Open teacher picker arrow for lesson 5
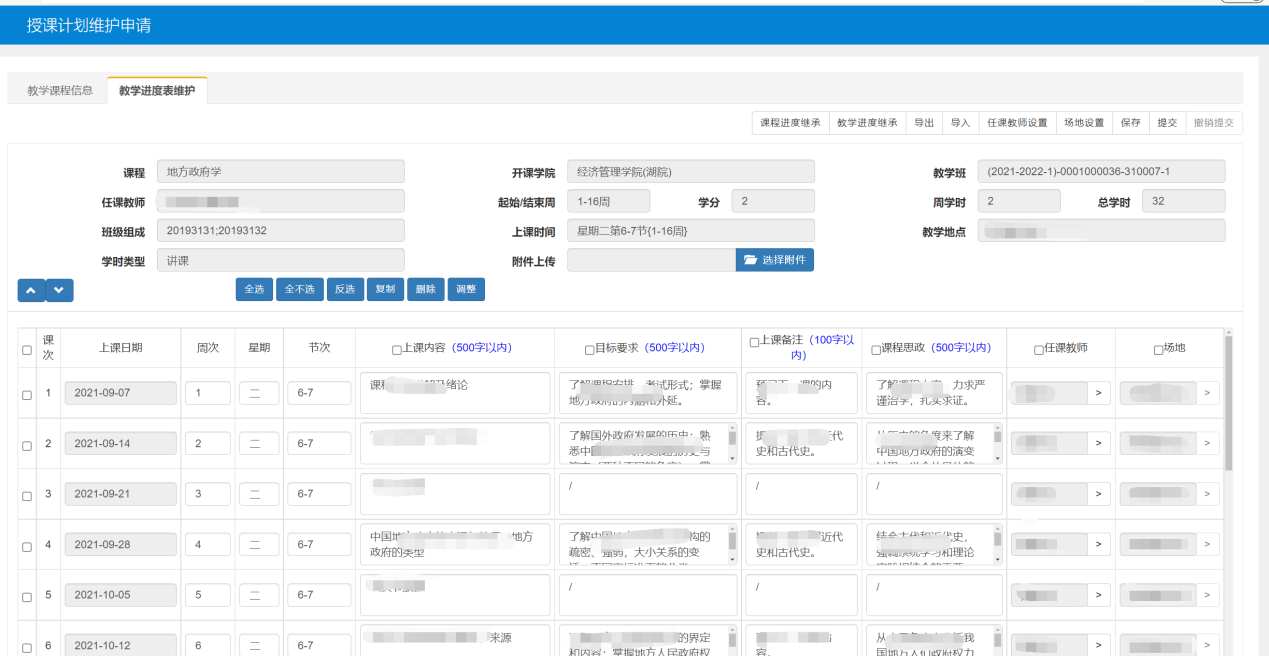The image size is (1269, 656). [x=1099, y=596]
